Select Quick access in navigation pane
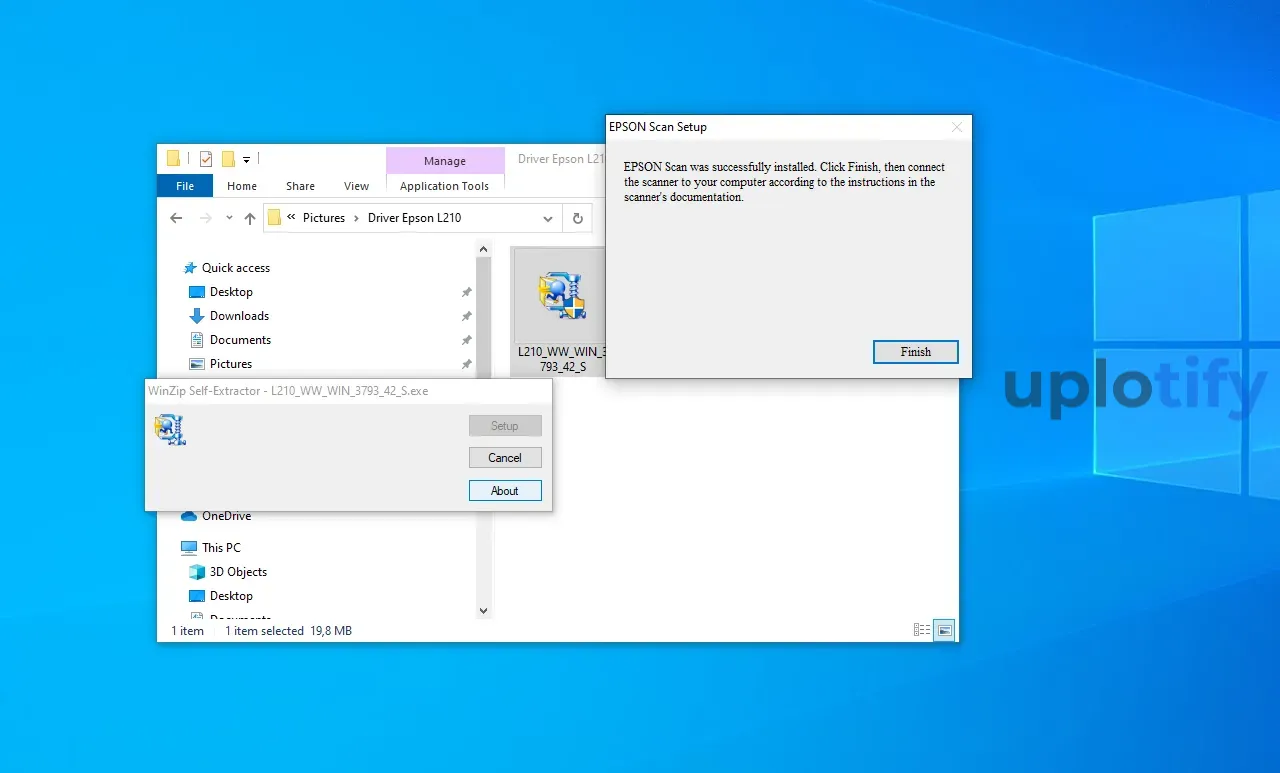Screen dimensions: 1280x773 point(236,268)
